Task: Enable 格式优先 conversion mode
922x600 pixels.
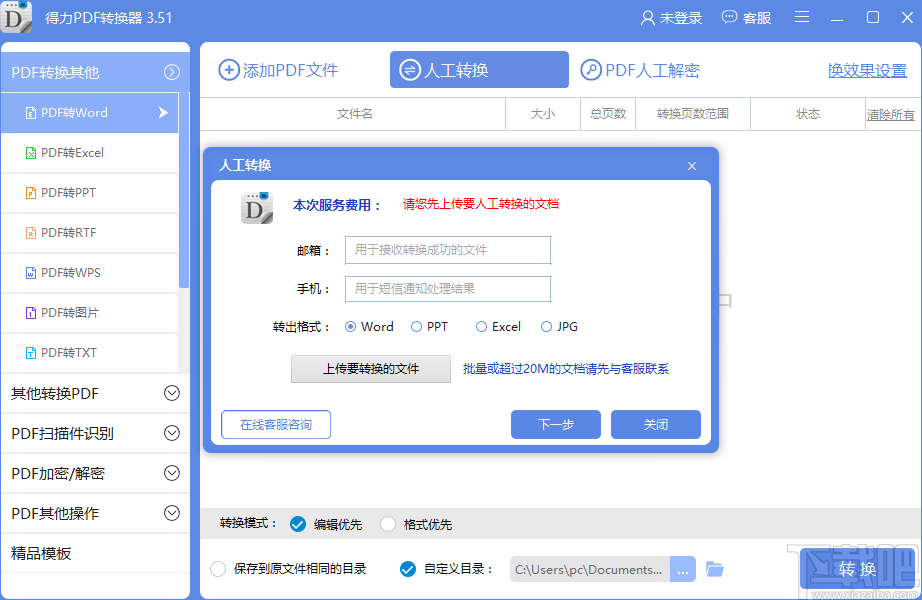Action: coord(388,523)
